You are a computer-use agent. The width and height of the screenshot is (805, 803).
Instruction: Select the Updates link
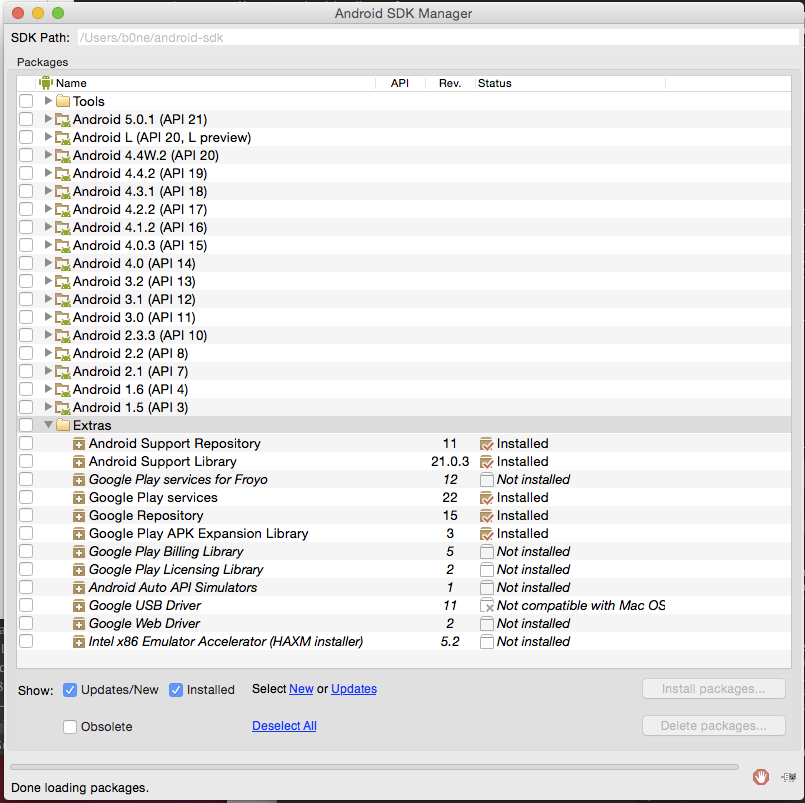point(354,689)
